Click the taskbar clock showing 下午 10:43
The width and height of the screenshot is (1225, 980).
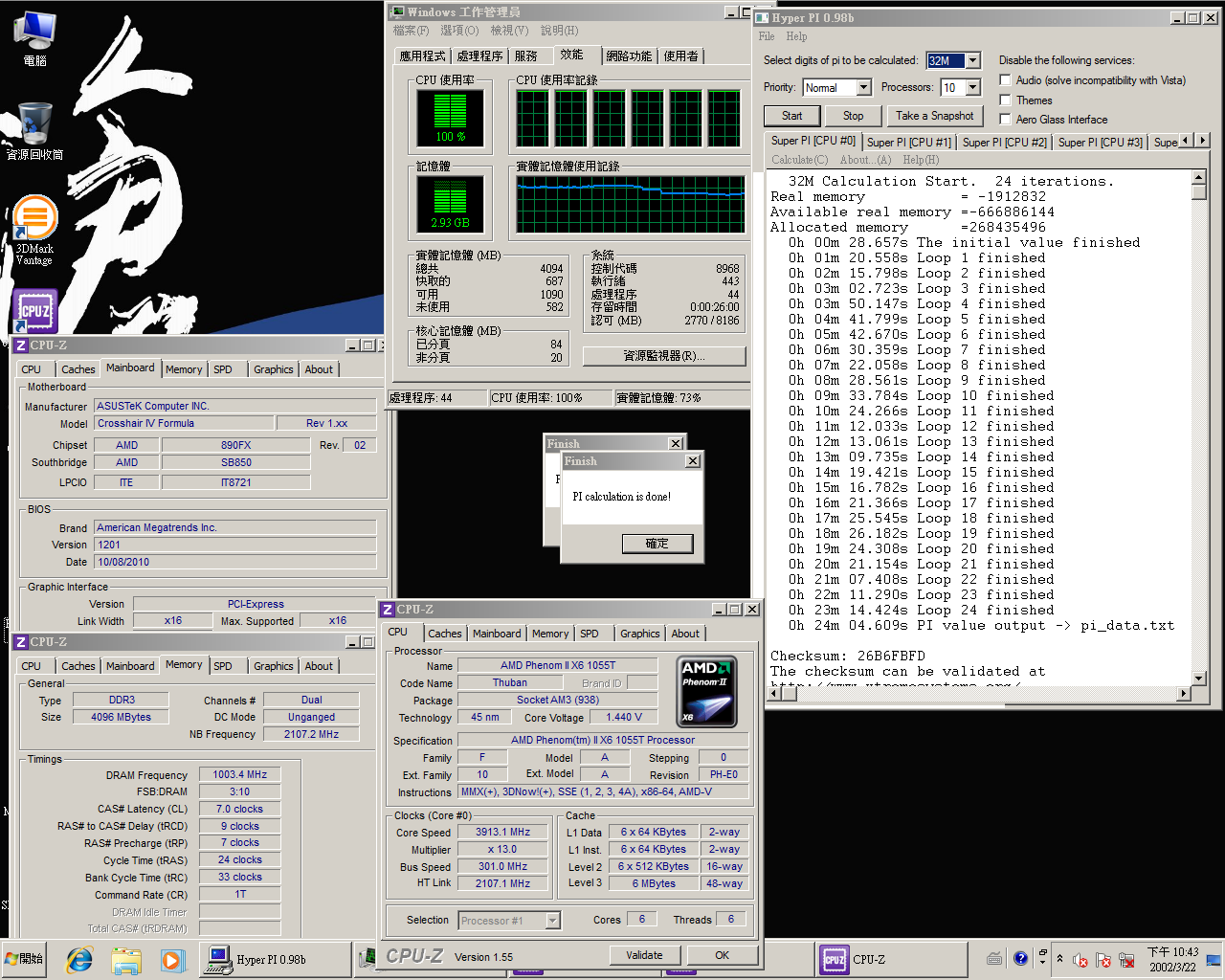pos(1172,959)
